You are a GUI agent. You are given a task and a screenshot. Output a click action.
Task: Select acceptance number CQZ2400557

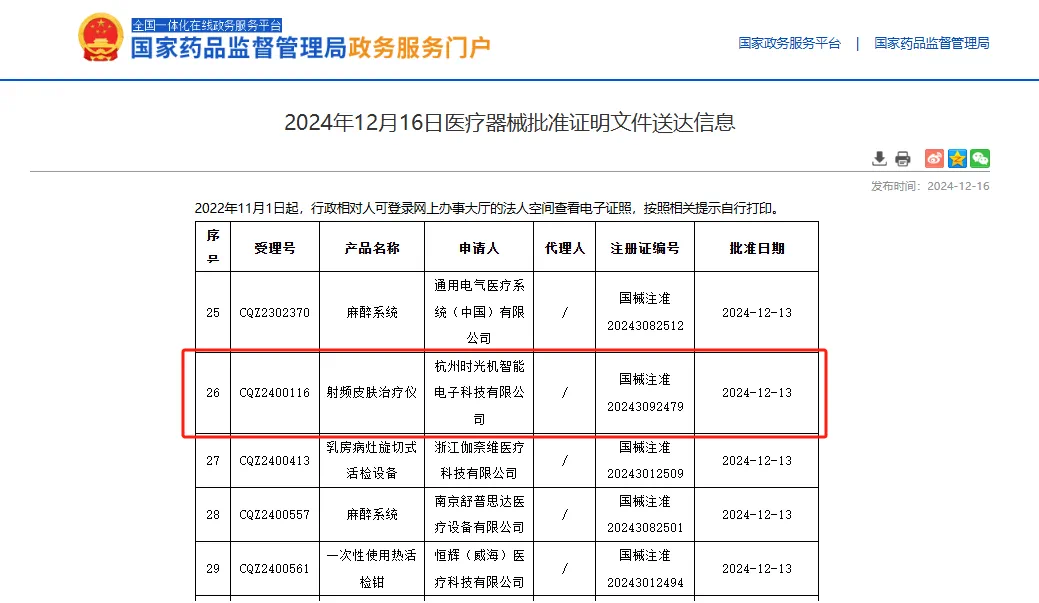pyautogui.click(x=274, y=515)
